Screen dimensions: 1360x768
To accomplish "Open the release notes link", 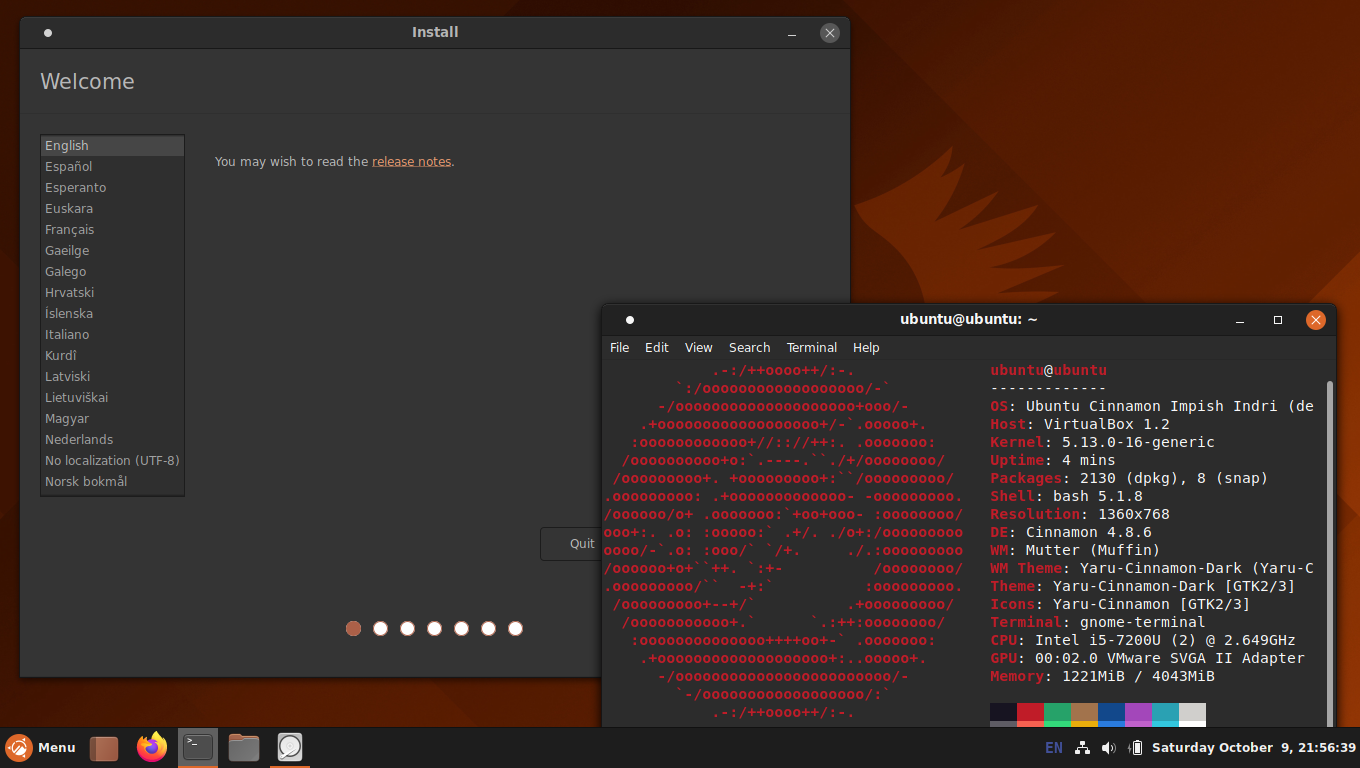I will pos(411,162).
